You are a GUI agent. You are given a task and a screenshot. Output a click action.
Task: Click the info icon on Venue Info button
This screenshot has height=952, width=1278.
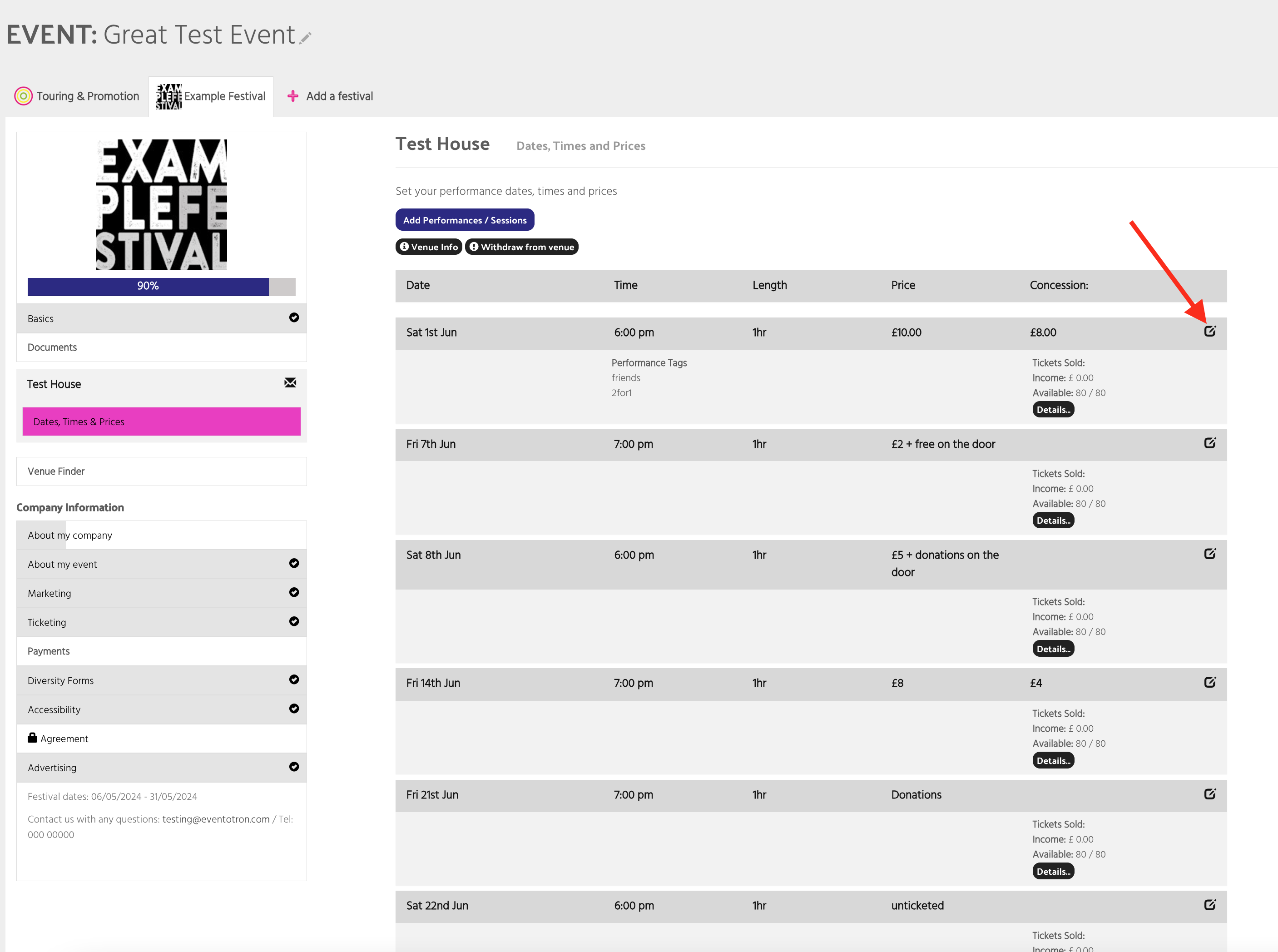click(x=405, y=247)
